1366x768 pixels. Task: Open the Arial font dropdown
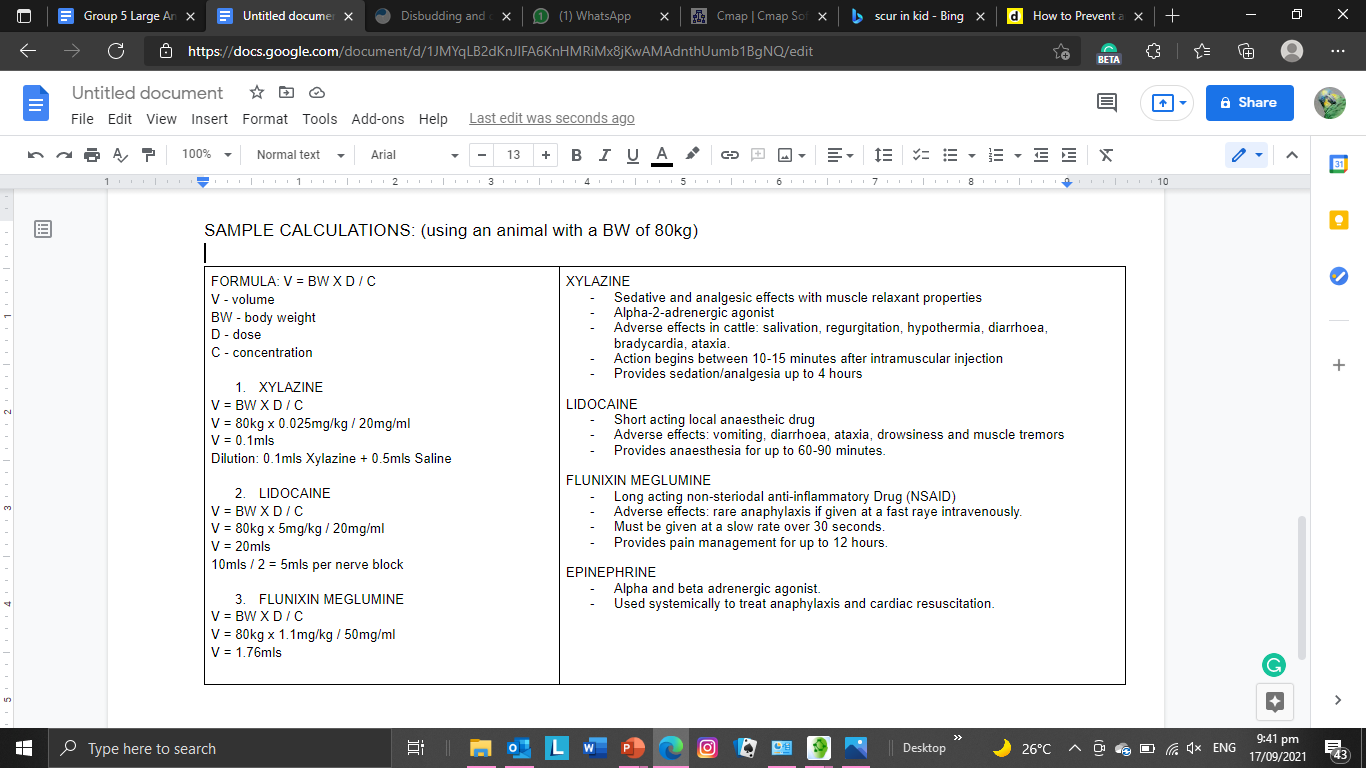[414, 155]
